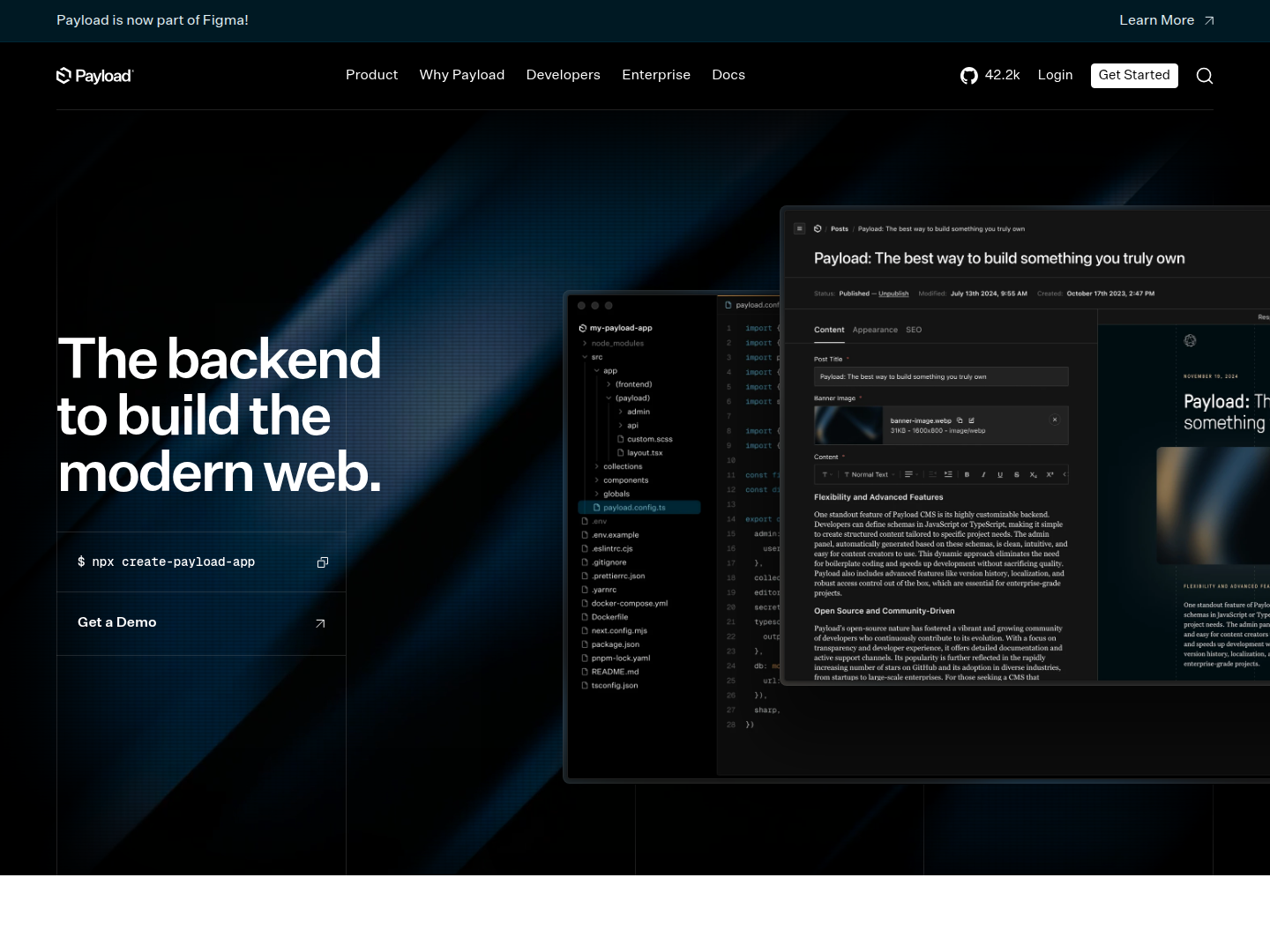This screenshot has height=952, width=1270.
Task: Click the Get Started button
Action: point(1134,76)
